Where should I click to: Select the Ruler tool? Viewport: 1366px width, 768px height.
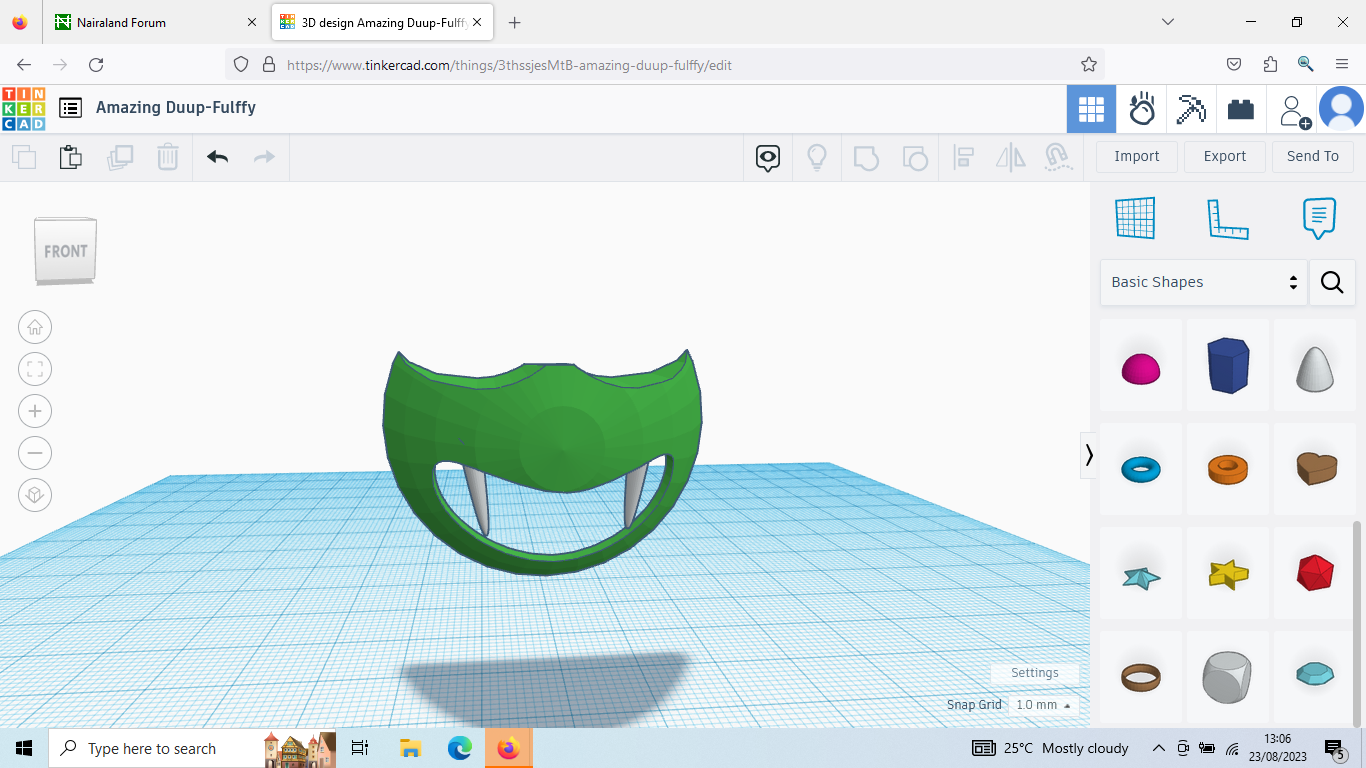[1228, 218]
